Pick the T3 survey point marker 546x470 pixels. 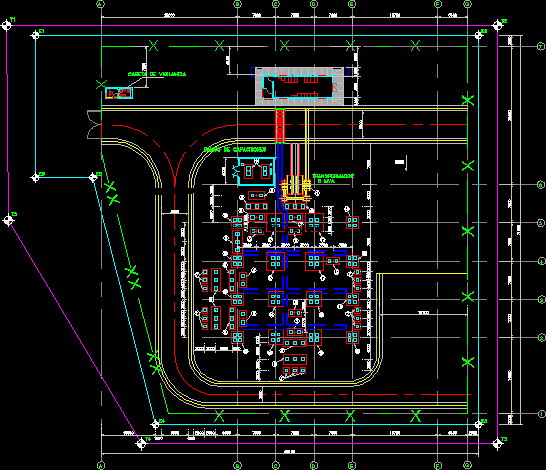498,443
